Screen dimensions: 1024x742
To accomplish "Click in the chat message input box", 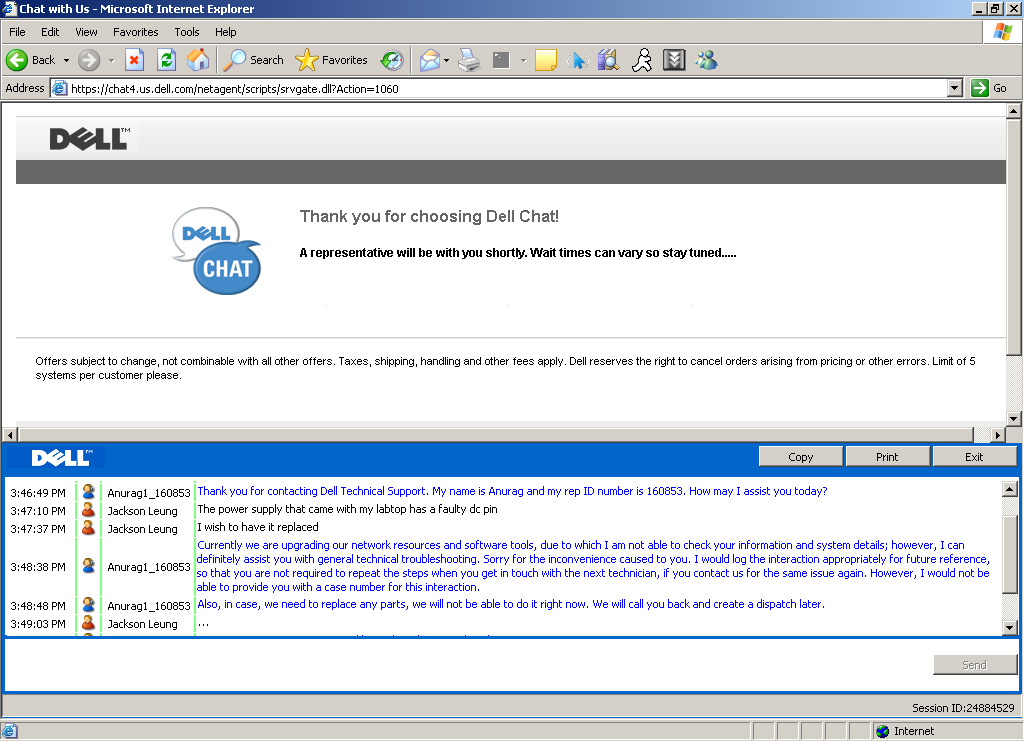I will (x=468, y=664).
